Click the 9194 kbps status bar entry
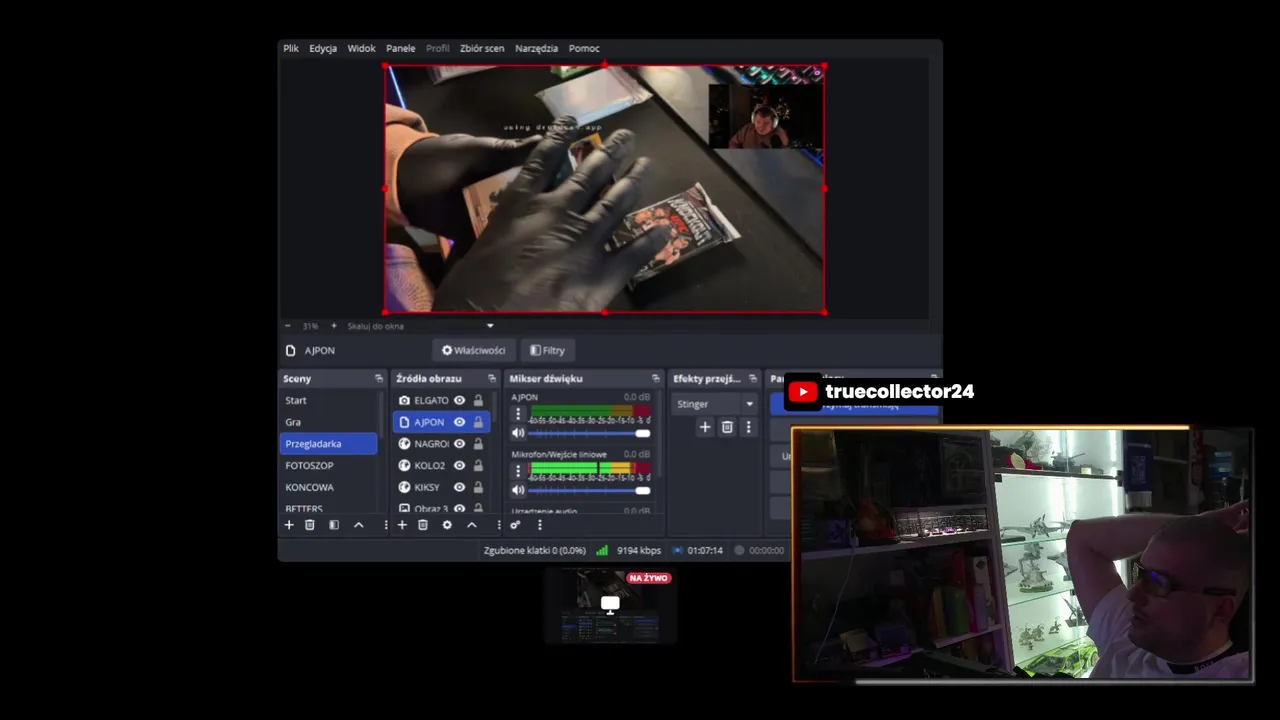1280x720 pixels. click(x=638, y=550)
